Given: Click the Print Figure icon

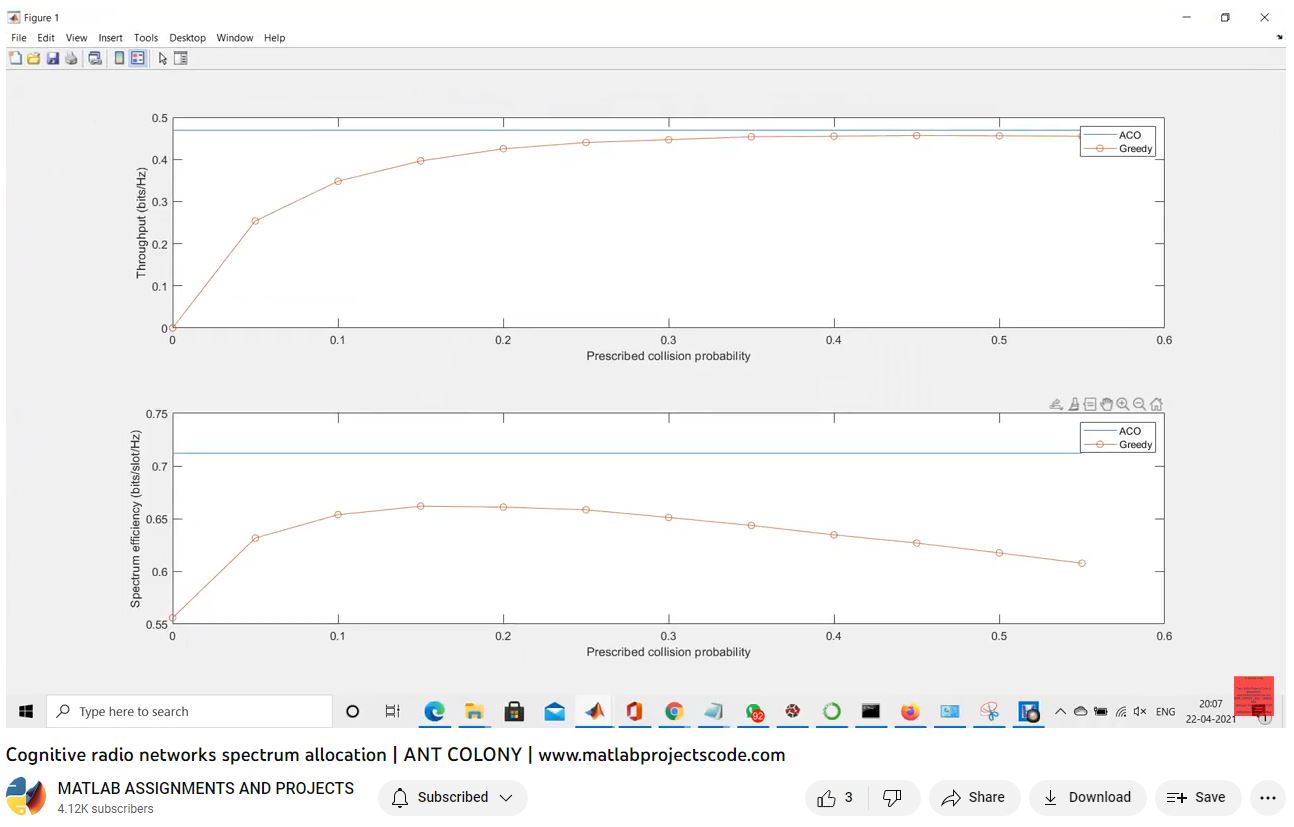Looking at the screenshot, I should click(71, 58).
